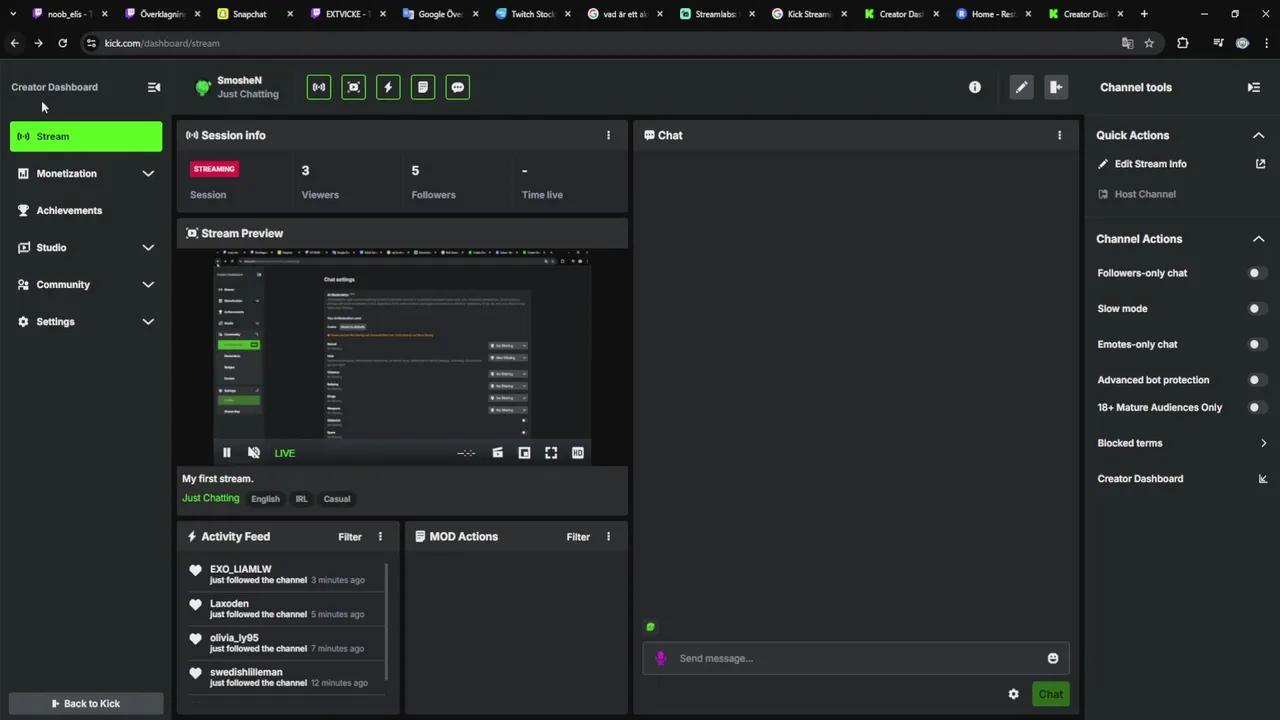
Task: Toggle the MOD Actions panel icon in toolbar
Action: tap(423, 87)
